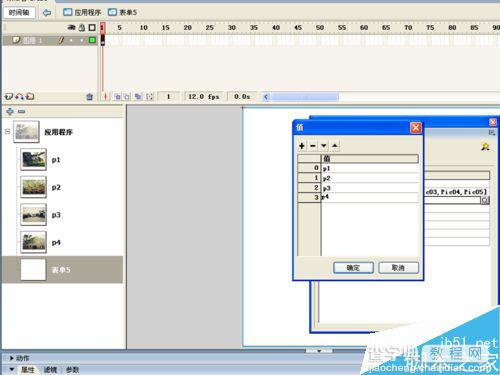
Task: Collapse the 属性 panel triangle
Action: [12, 369]
